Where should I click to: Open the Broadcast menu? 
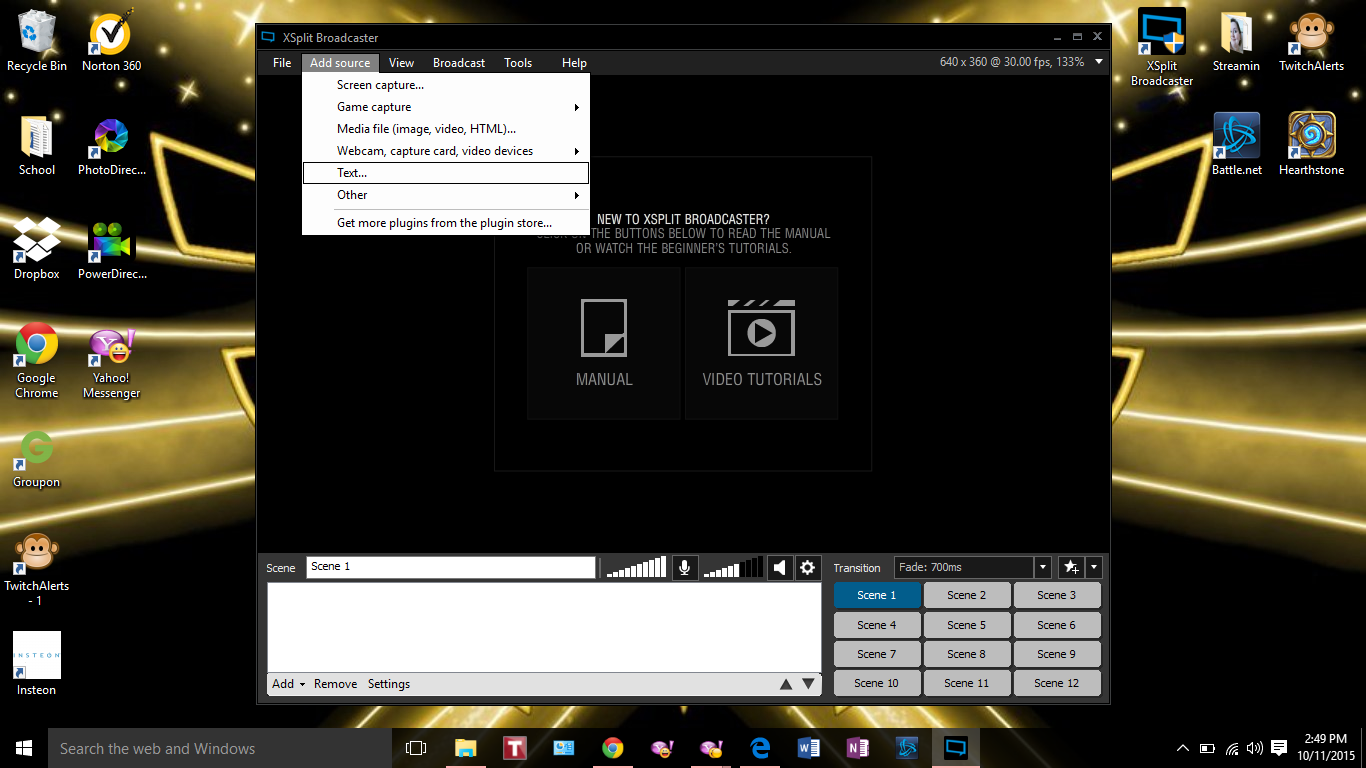[x=458, y=62]
